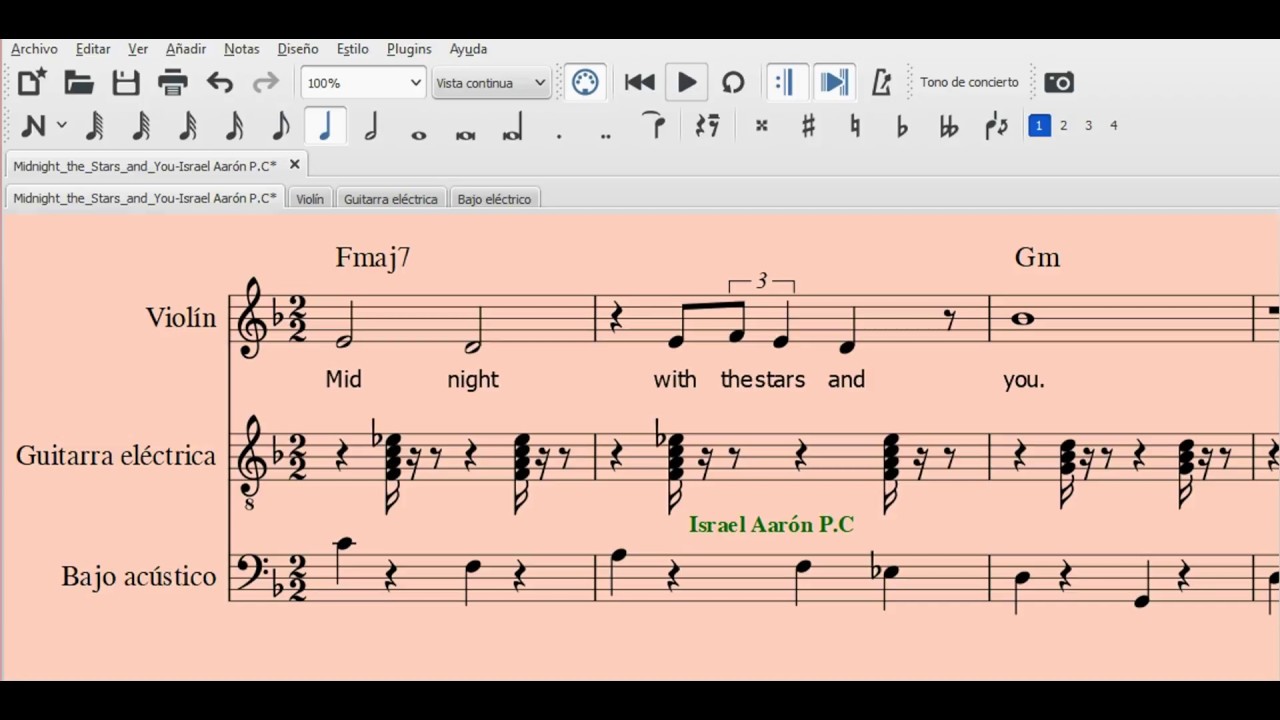Rewind playback to start
Viewport: 1280px width, 720px height.
click(639, 82)
